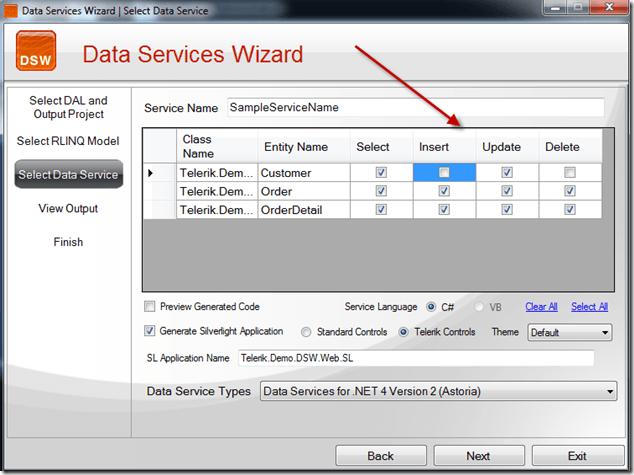This screenshot has height=475, width=634.
Task: Click the Order entity name cell
Action: click(x=304, y=191)
